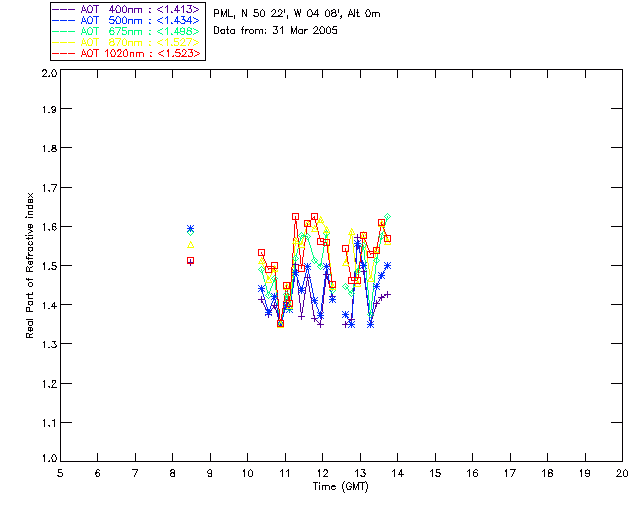This screenshot has width=640, height=512.
Task: Click the AOT 400nm purple legend entry
Action: pos(126,9)
